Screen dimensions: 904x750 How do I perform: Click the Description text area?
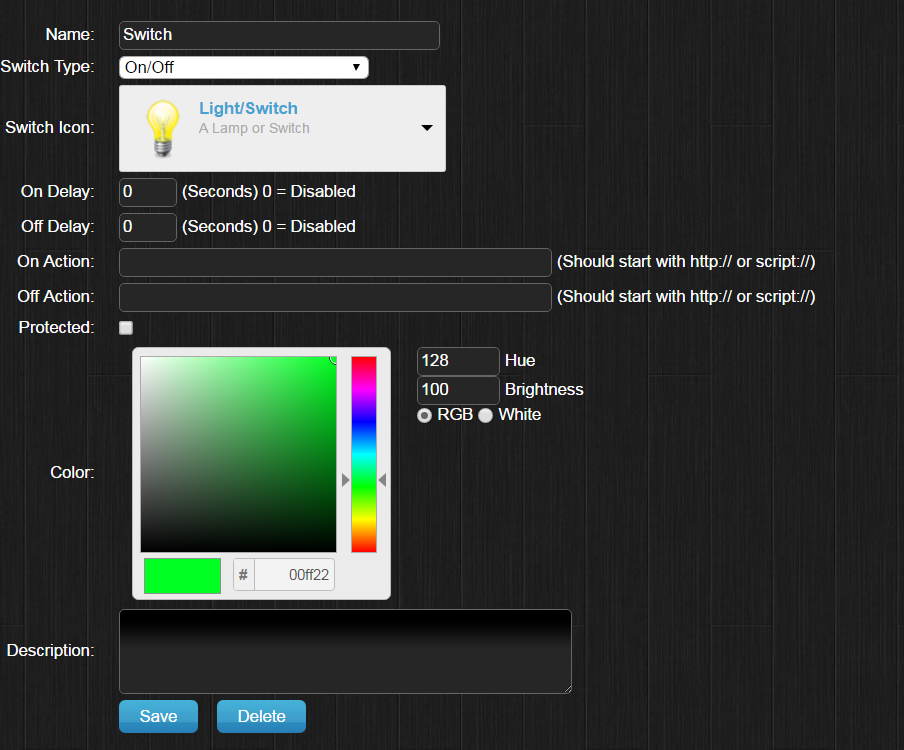tap(345, 651)
